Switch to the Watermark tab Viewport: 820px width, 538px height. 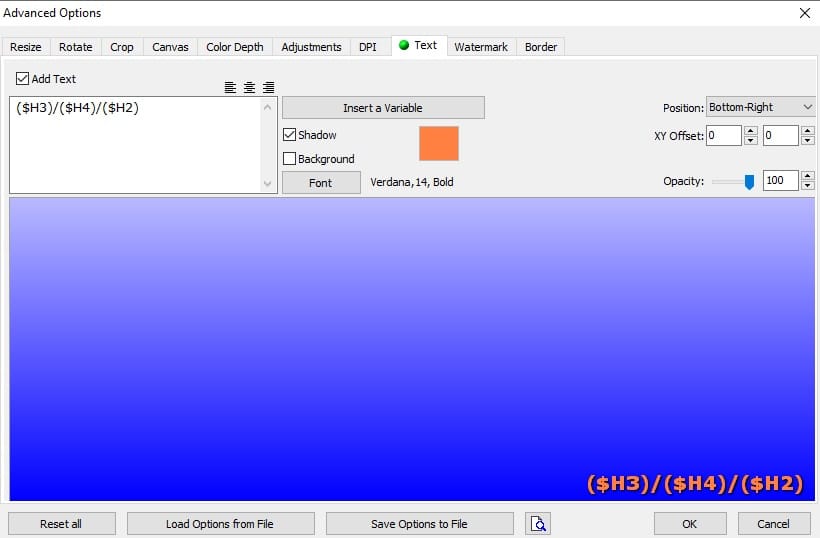(481, 47)
